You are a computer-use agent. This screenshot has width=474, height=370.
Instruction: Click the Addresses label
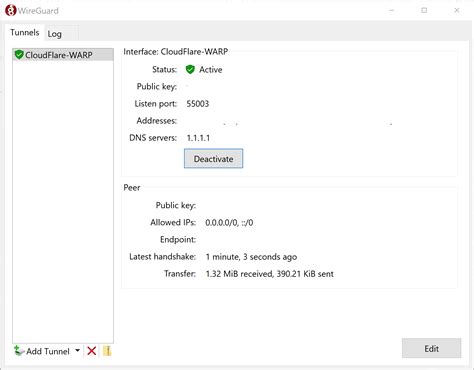(157, 121)
